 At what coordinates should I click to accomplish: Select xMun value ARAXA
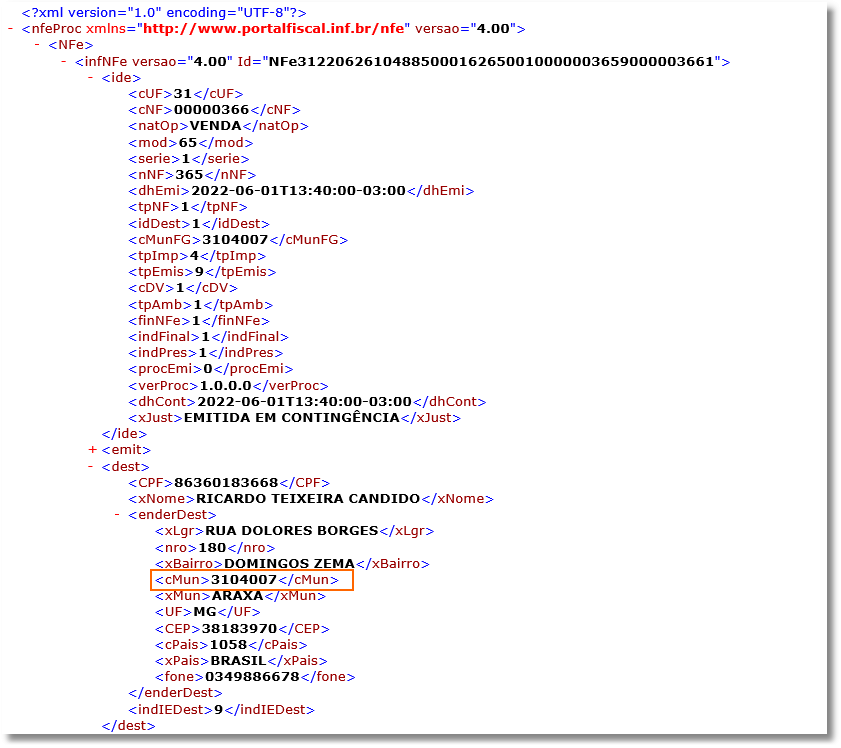click(x=238, y=596)
